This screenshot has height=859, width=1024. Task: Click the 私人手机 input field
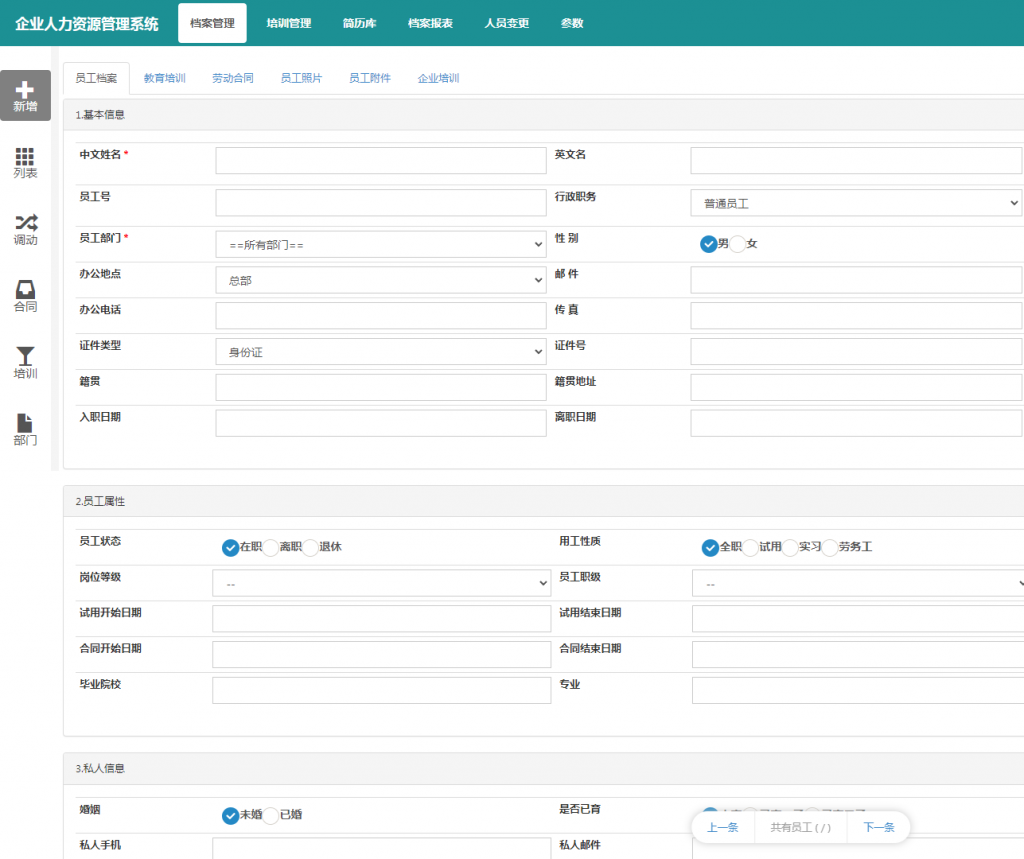(x=381, y=849)
